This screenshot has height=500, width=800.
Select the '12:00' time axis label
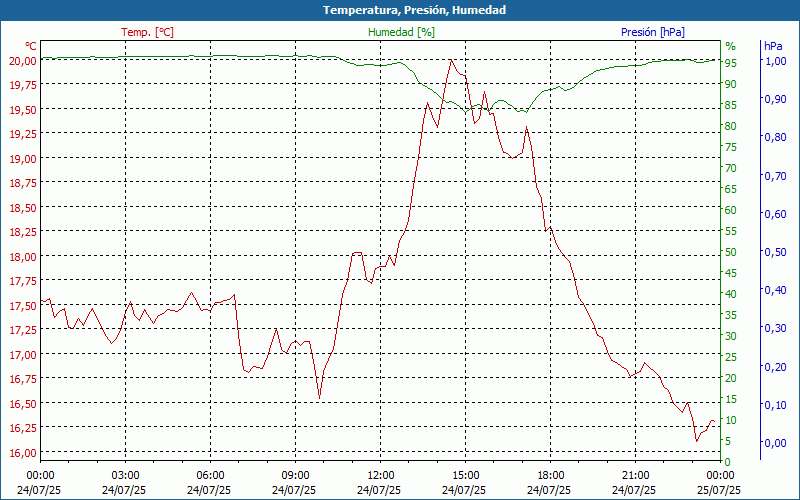point(380,475)
